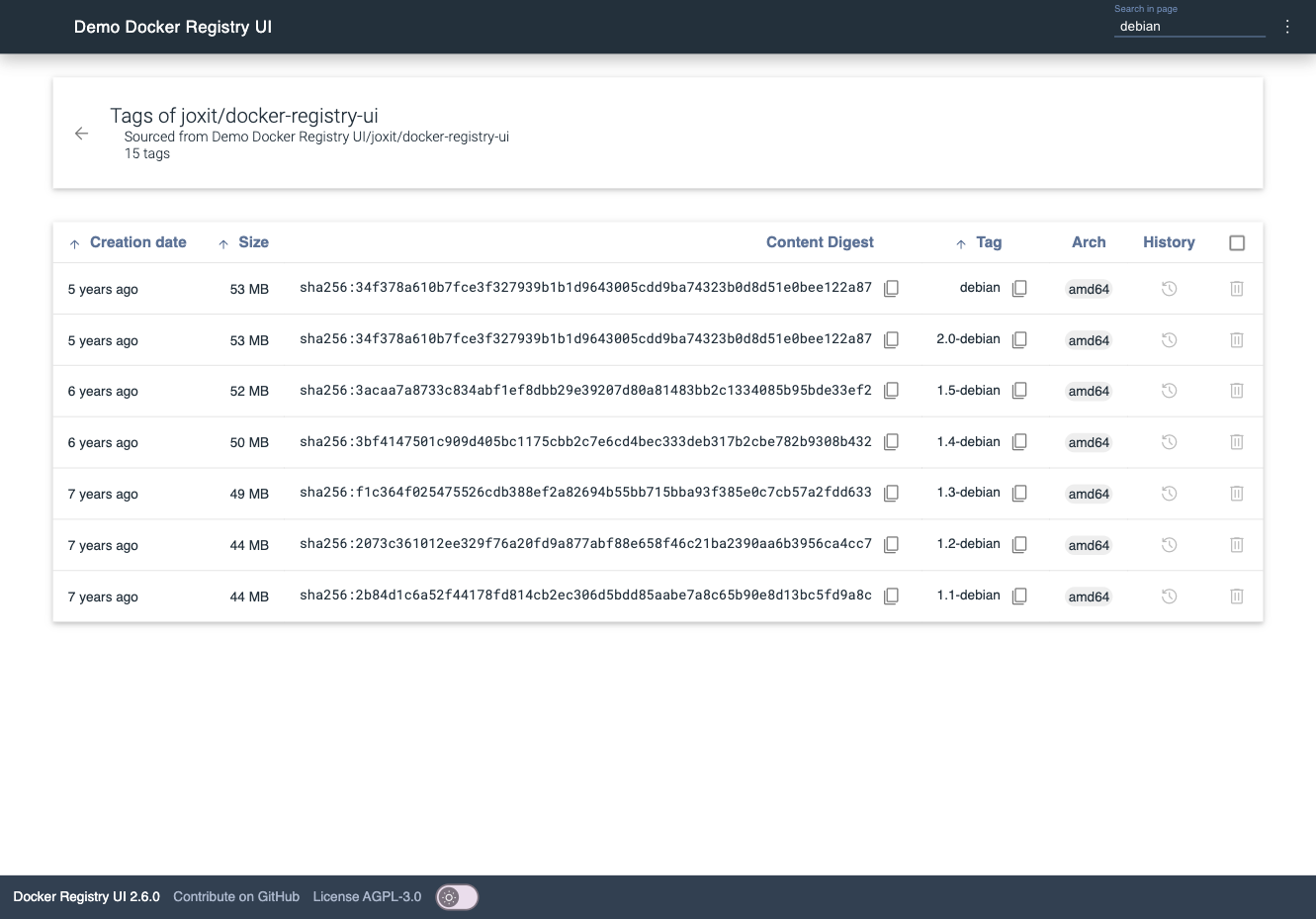Copy the 1.5-debian tag name

[1019, 391]
